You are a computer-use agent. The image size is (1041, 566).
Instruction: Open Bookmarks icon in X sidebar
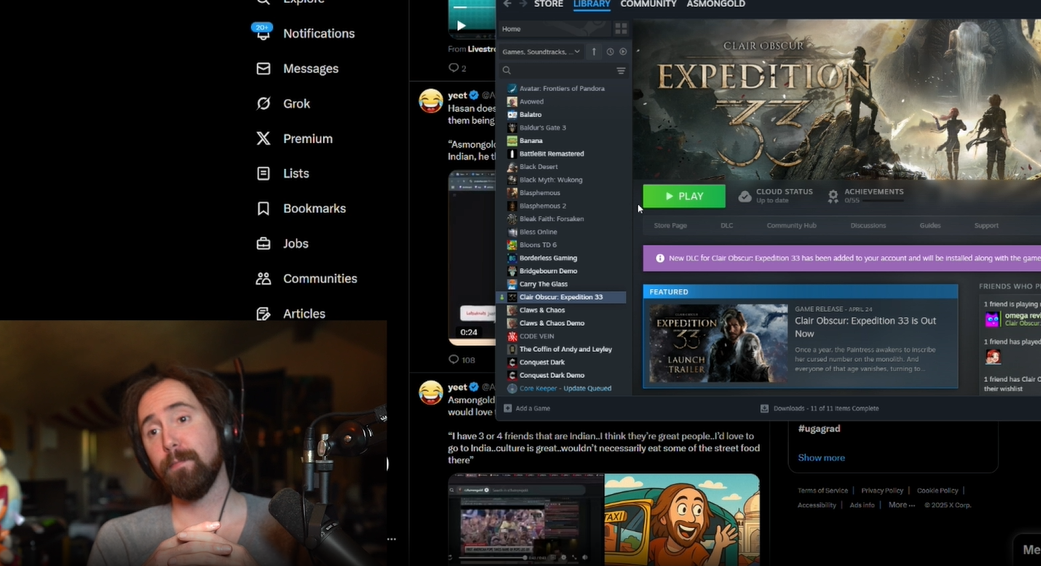(264, 208)
